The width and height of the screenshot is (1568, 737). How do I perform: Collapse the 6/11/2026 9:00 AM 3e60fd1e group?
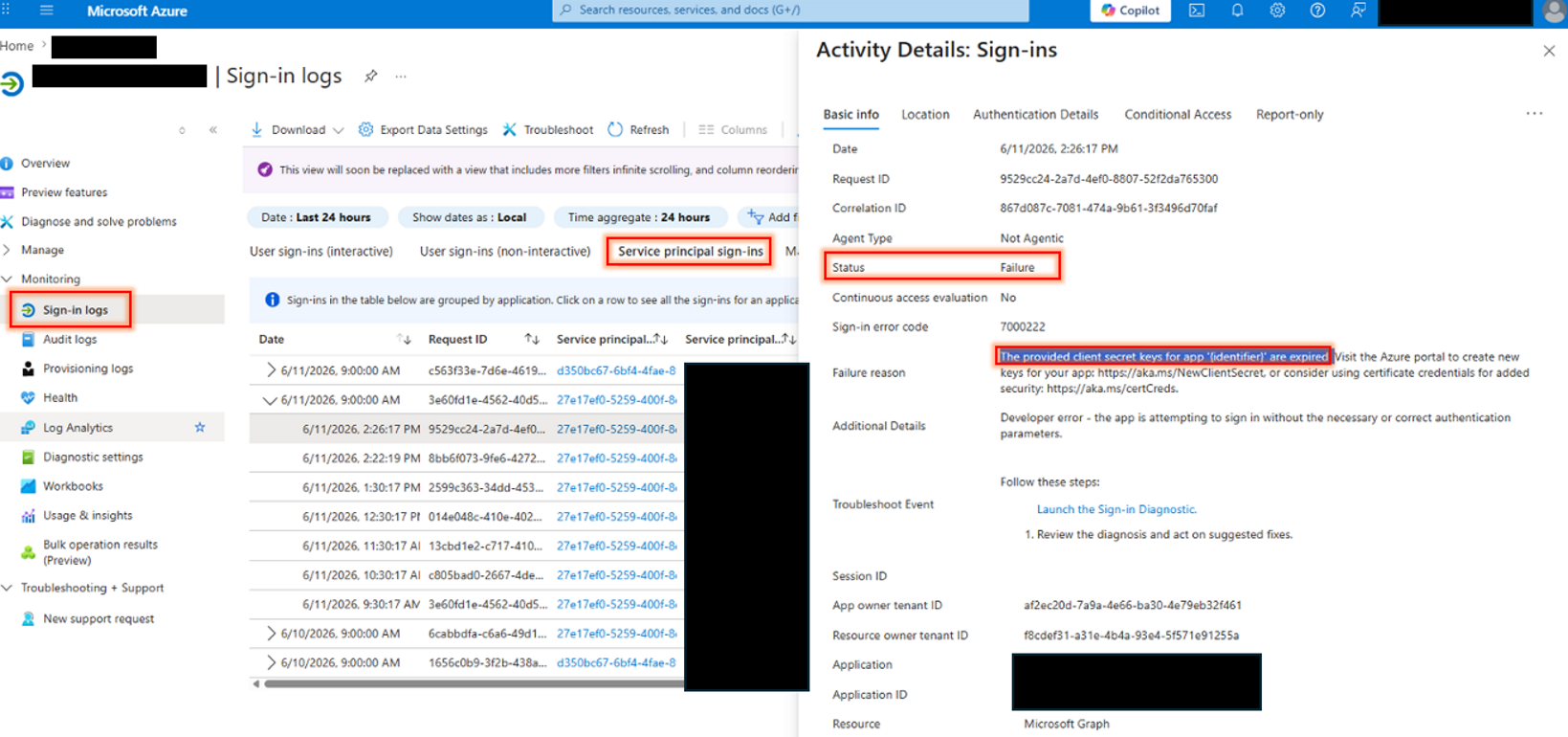[x=271, y=400]
